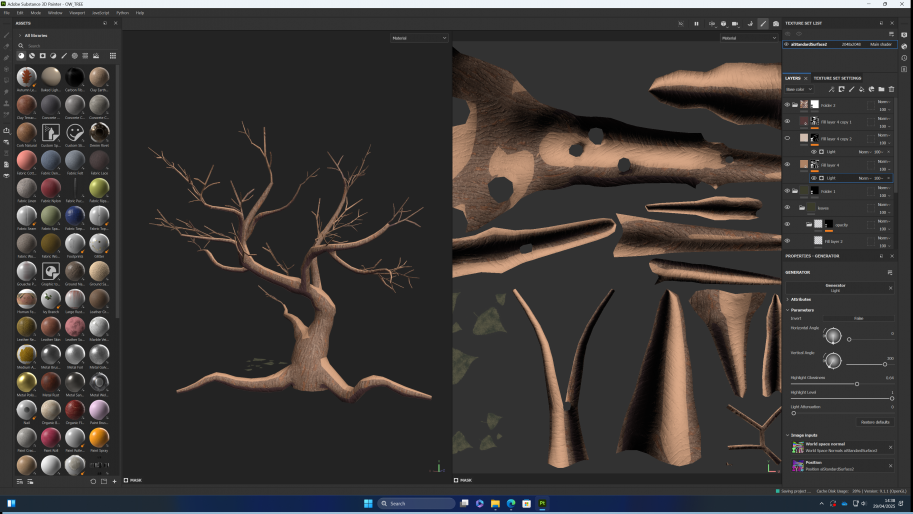Remove the World space normal image input
The image size is (913, 514).
pos(890,447)
